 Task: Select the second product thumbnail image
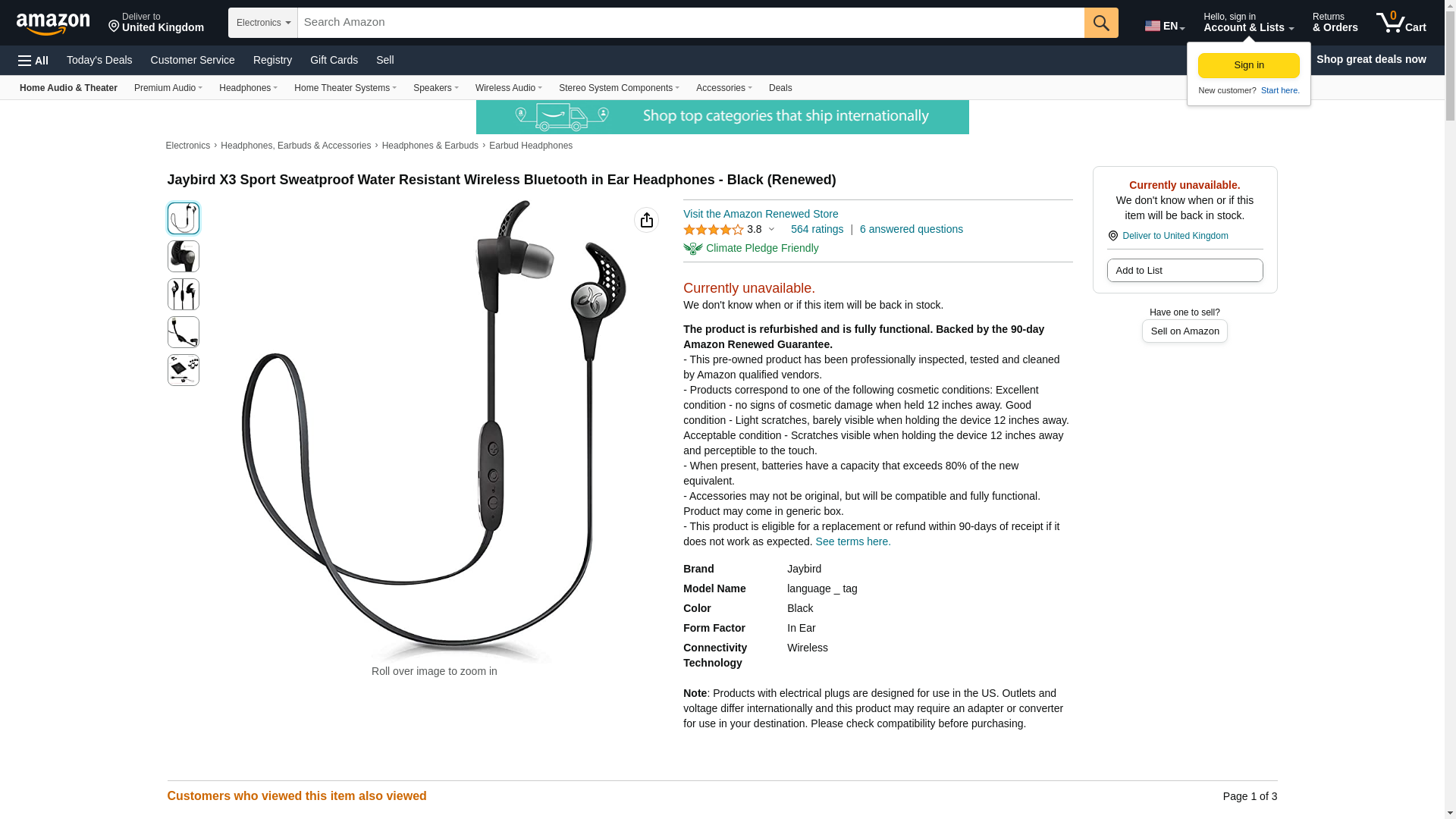click(184, 256)
